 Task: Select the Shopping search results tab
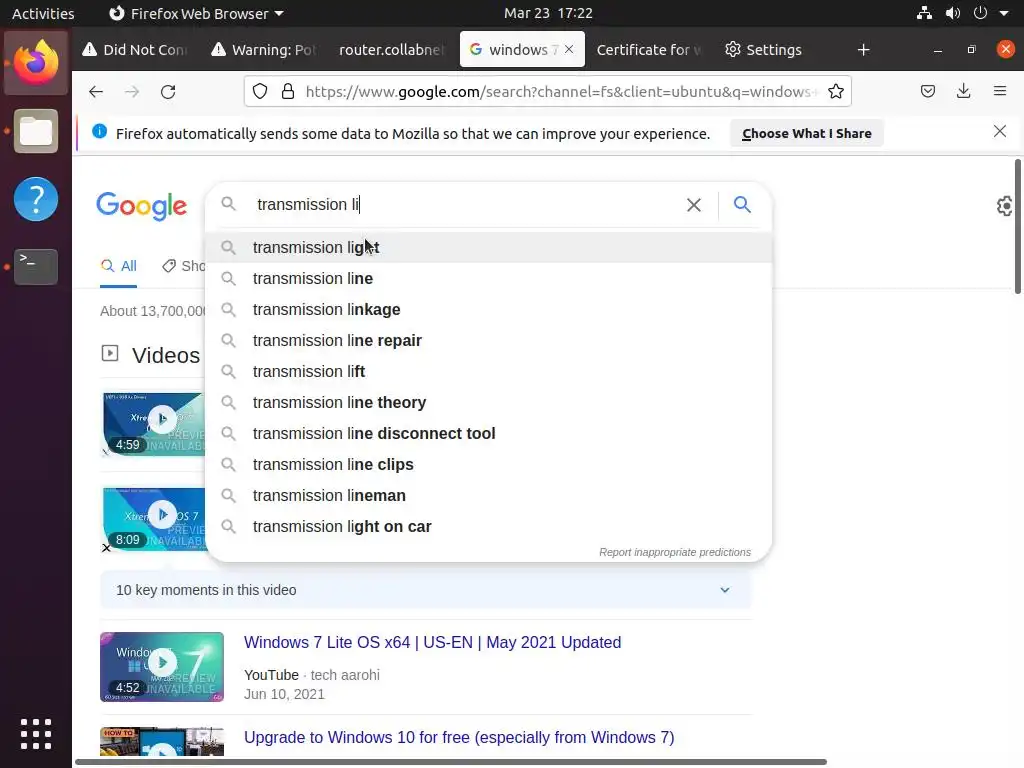(184, 266)
